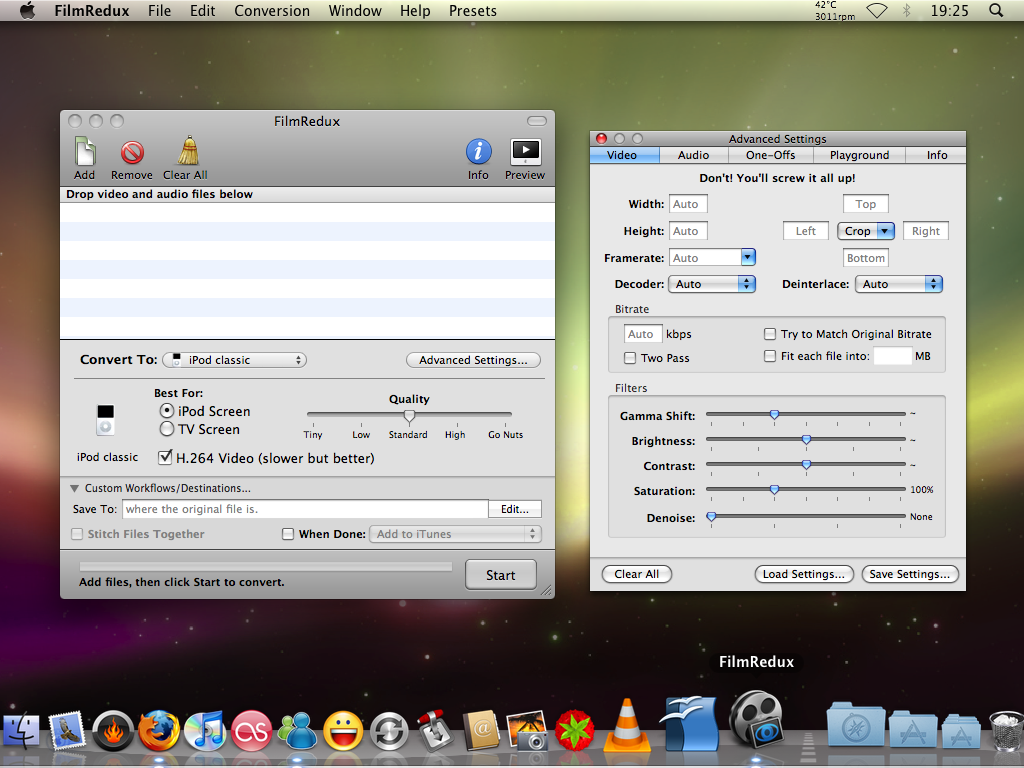Click the Load Settings button
Image resolution: width=1024 pixels, height=768 pixels.
[x=804, y=574]
